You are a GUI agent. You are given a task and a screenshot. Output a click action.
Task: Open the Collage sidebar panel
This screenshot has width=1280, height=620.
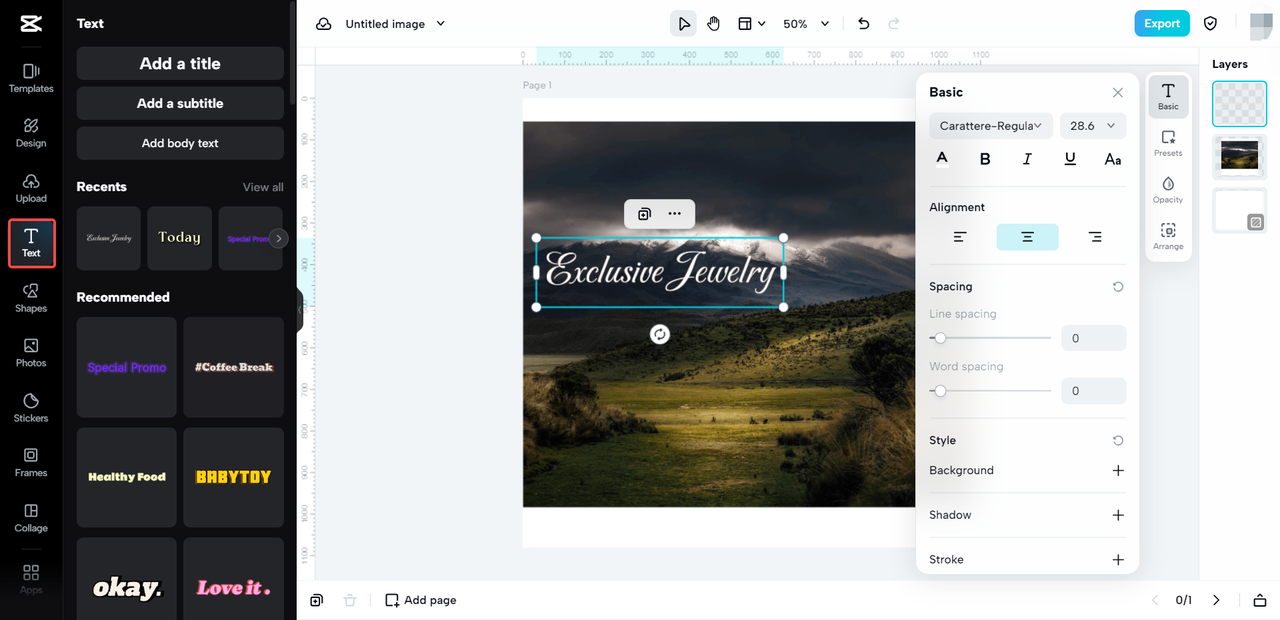[31, 518]
